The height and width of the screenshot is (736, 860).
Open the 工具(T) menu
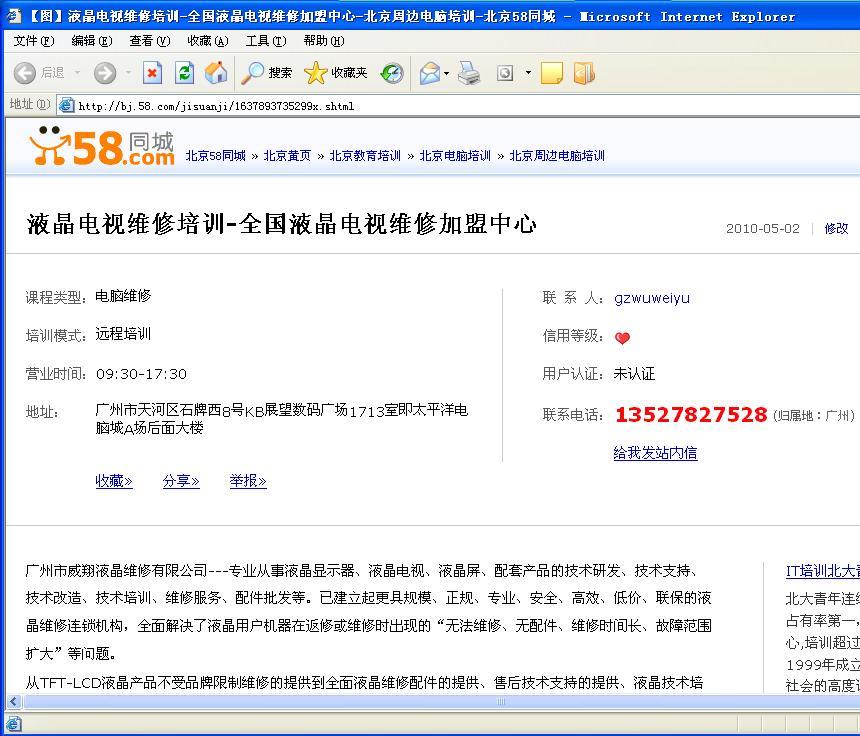point(265,41)
